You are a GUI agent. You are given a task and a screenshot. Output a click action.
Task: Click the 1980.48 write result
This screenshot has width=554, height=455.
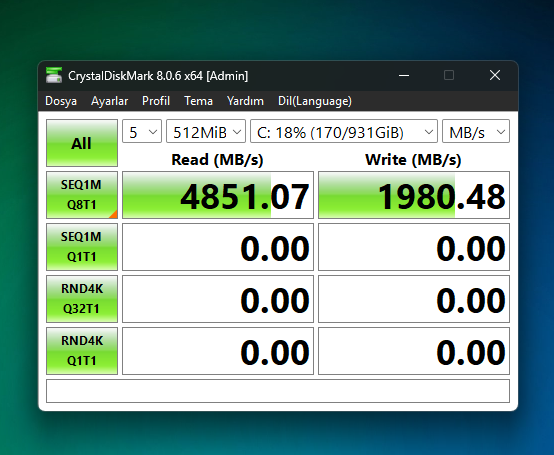coord(414,195)
